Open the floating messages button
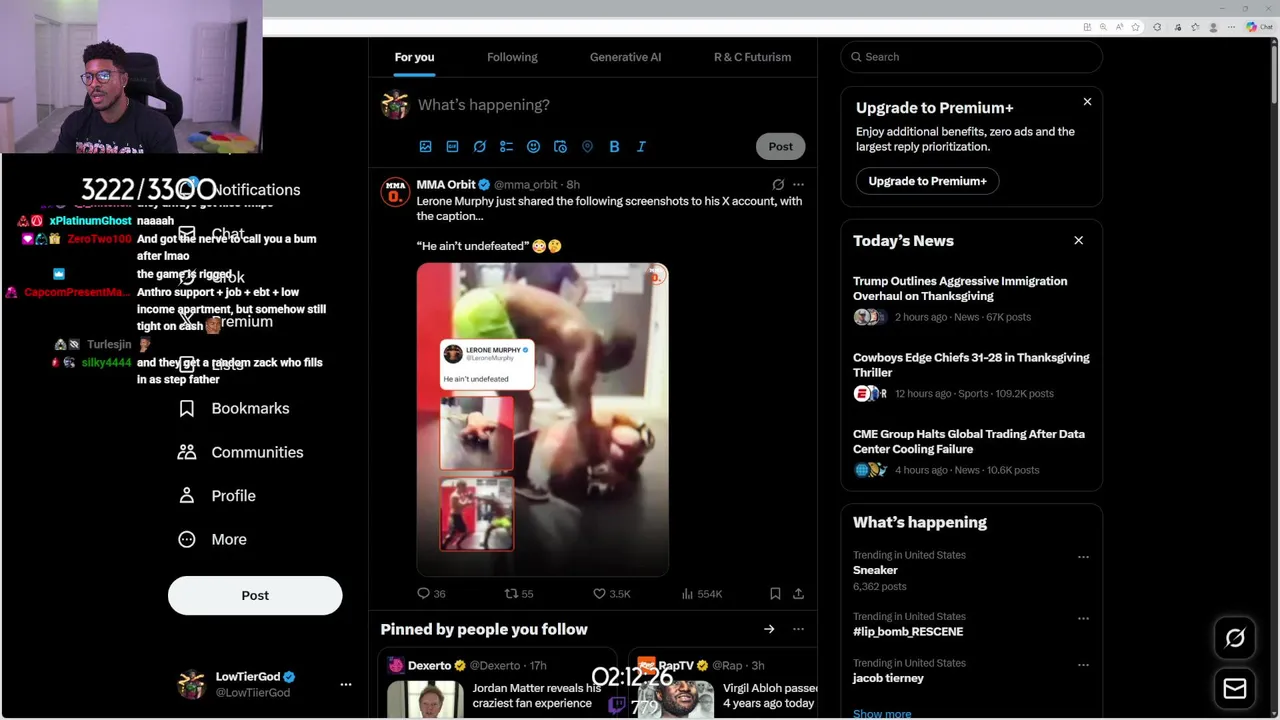This screenshot has width=1280, height=720. [x=1235, y=688]
